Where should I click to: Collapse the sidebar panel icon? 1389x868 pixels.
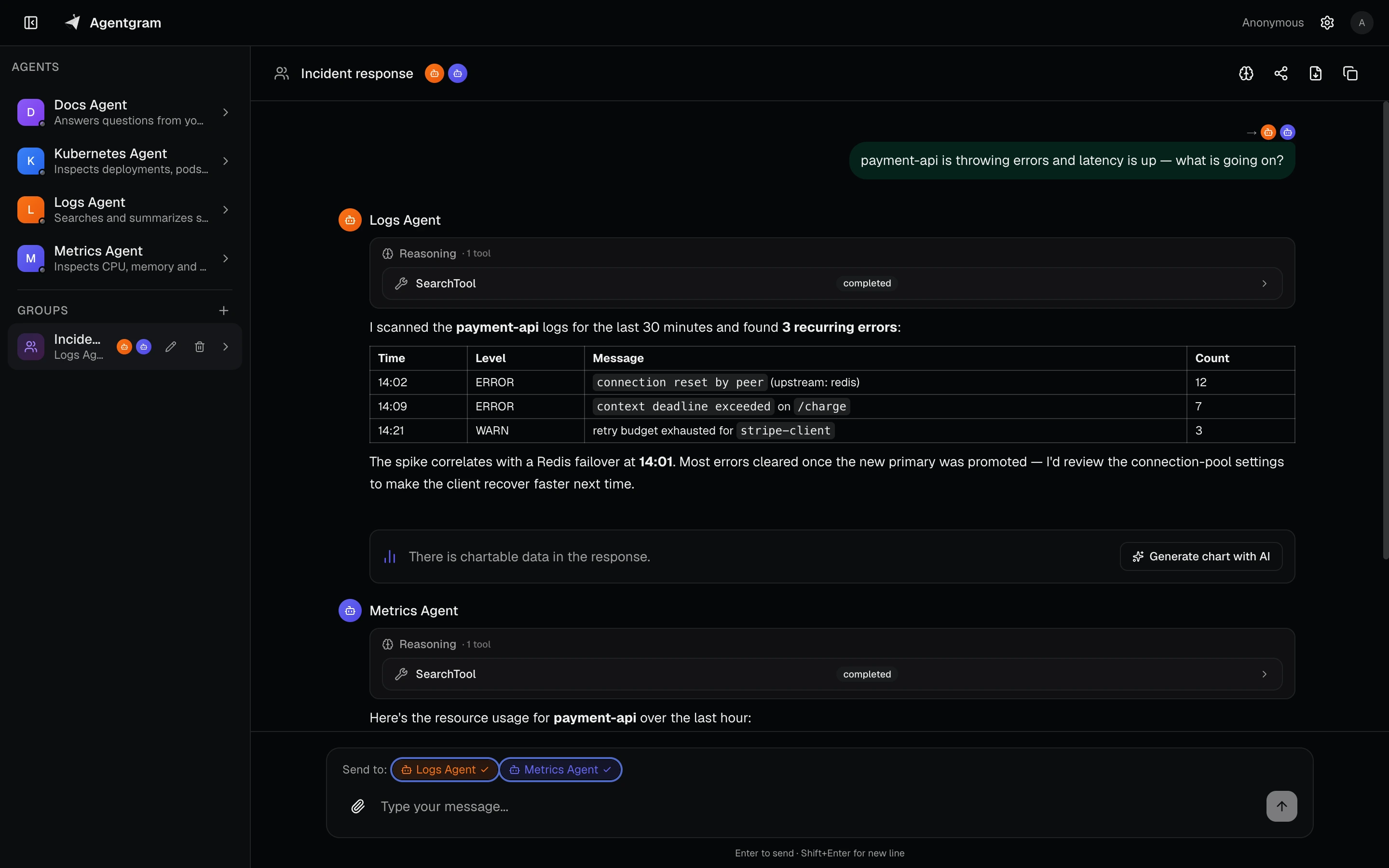(x=31, y=22)
